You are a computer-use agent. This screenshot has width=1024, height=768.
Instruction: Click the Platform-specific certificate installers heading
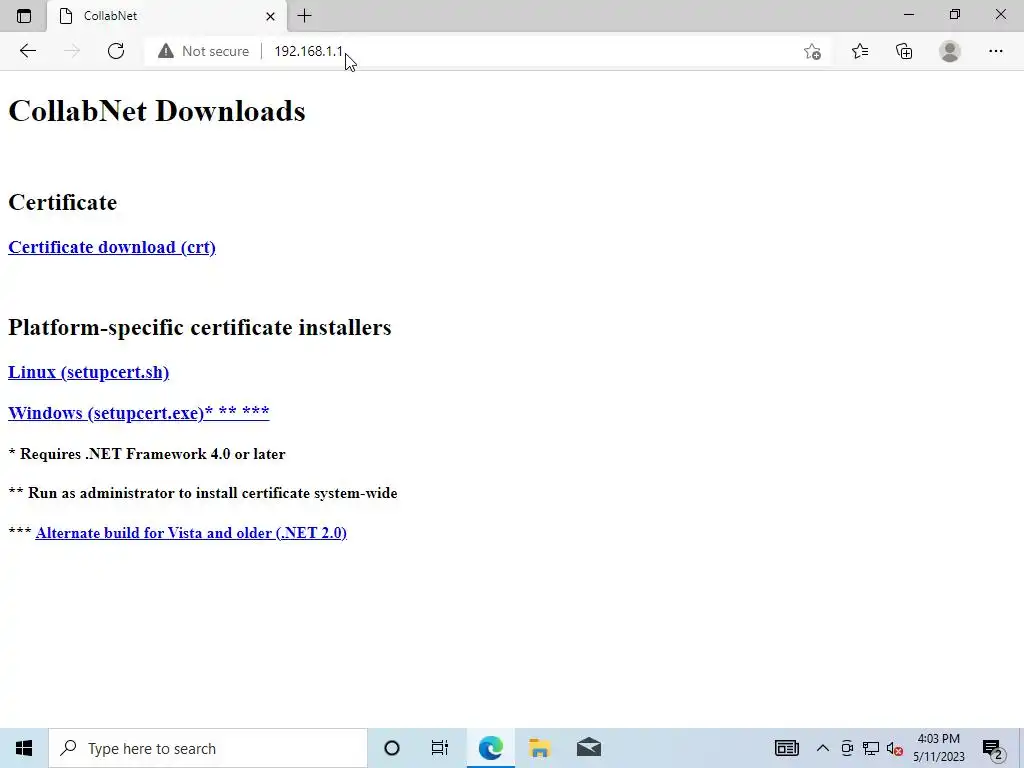coord(199,327)
